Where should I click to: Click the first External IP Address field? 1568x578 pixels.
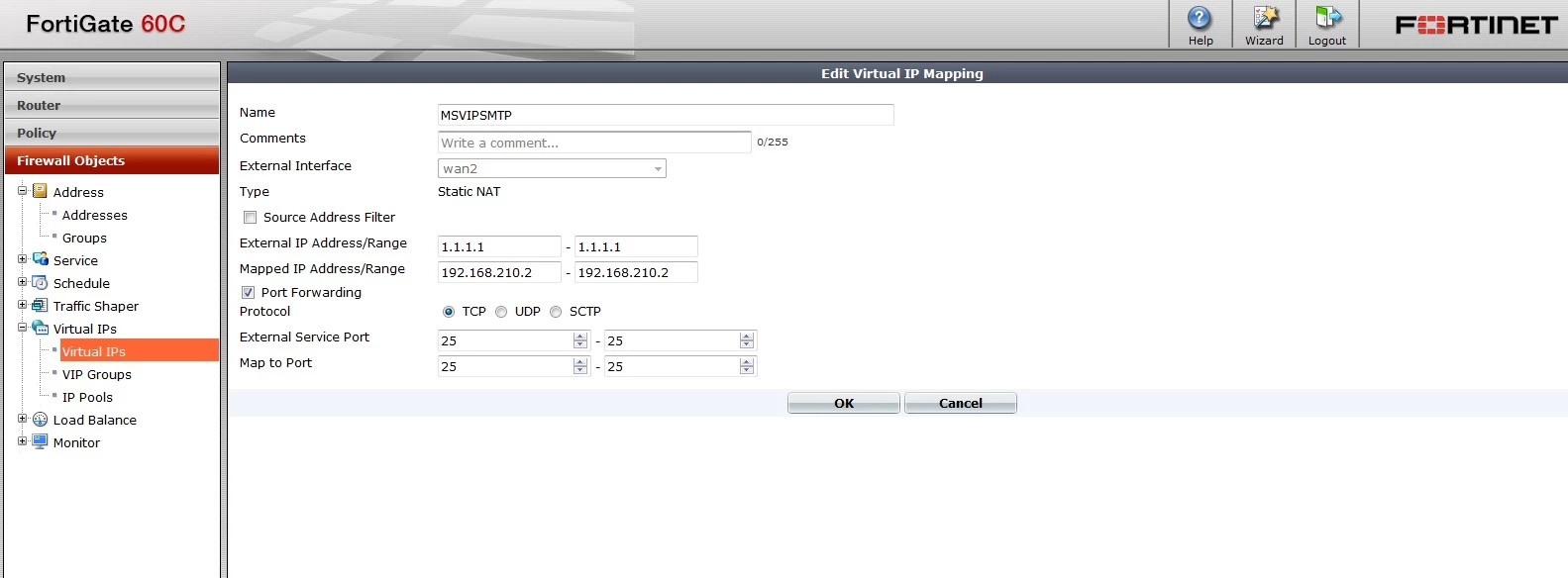click(499, 246)
